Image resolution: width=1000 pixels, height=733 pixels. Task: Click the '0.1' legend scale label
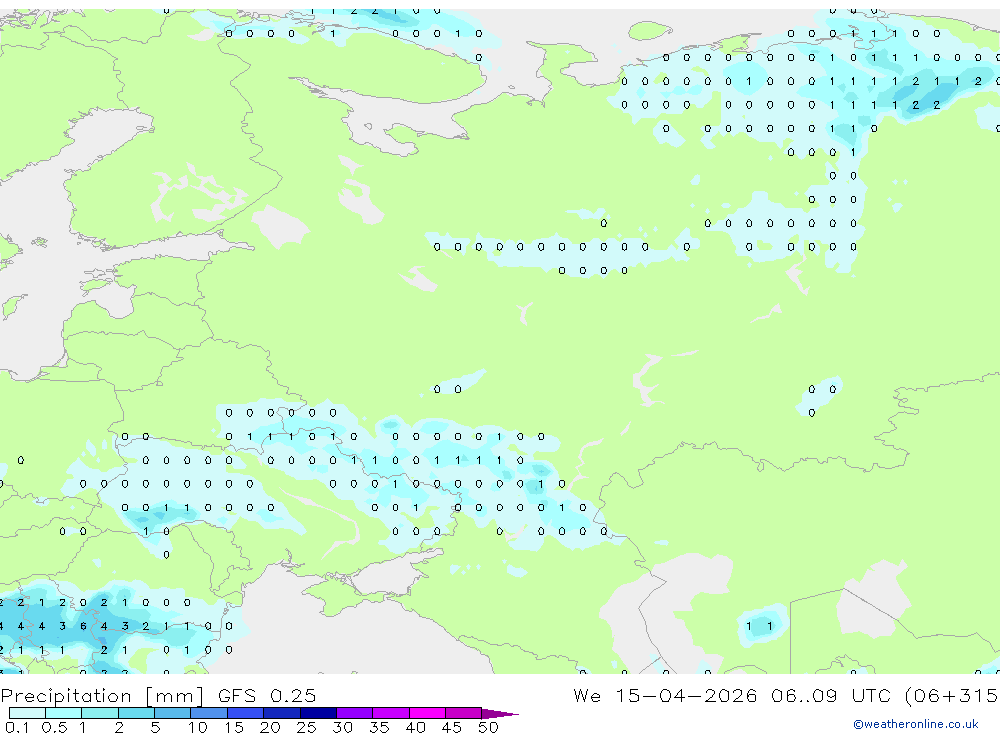point(17,727)
